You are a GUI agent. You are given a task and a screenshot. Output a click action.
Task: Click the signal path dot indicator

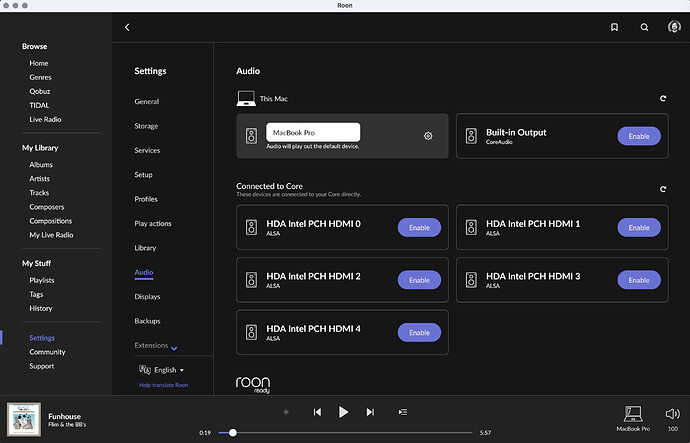[x=286, y=412]
